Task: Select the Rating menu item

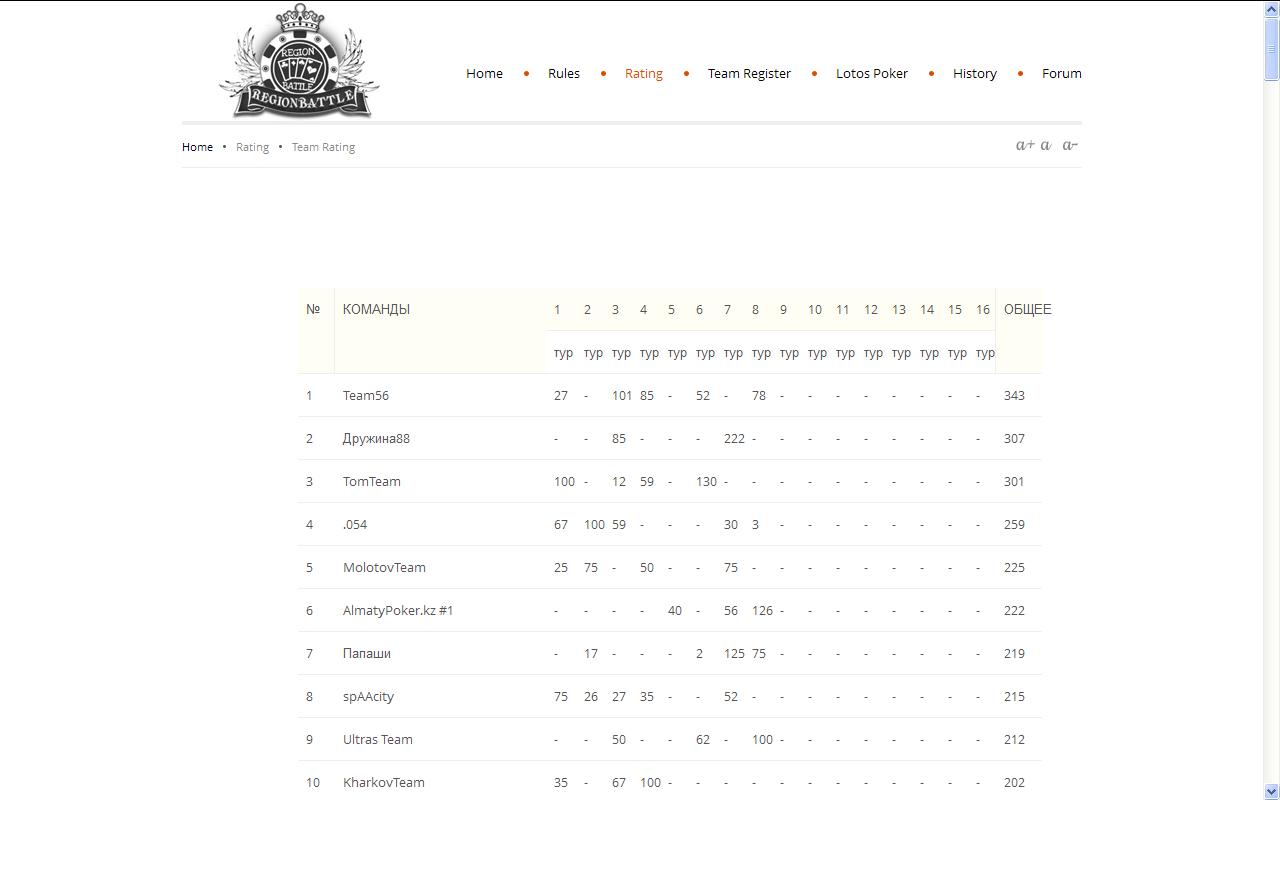Action: (643, 73)
